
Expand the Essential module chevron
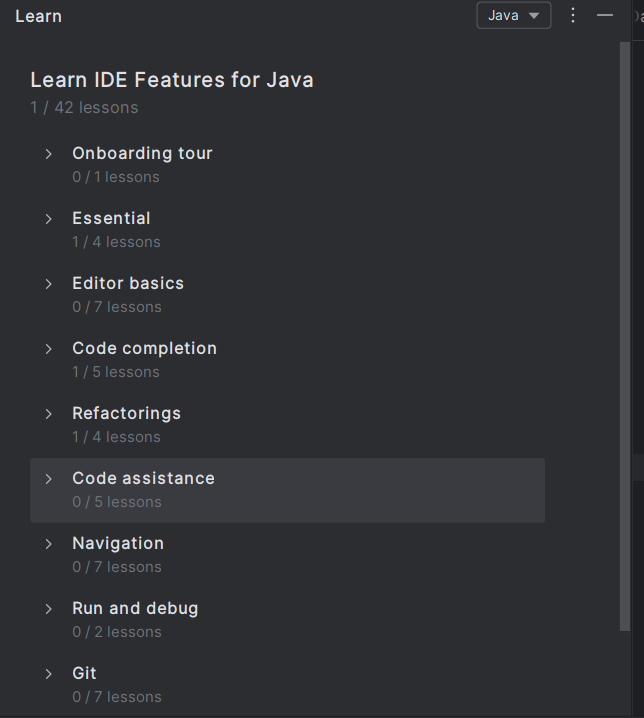tap(49, 219)
